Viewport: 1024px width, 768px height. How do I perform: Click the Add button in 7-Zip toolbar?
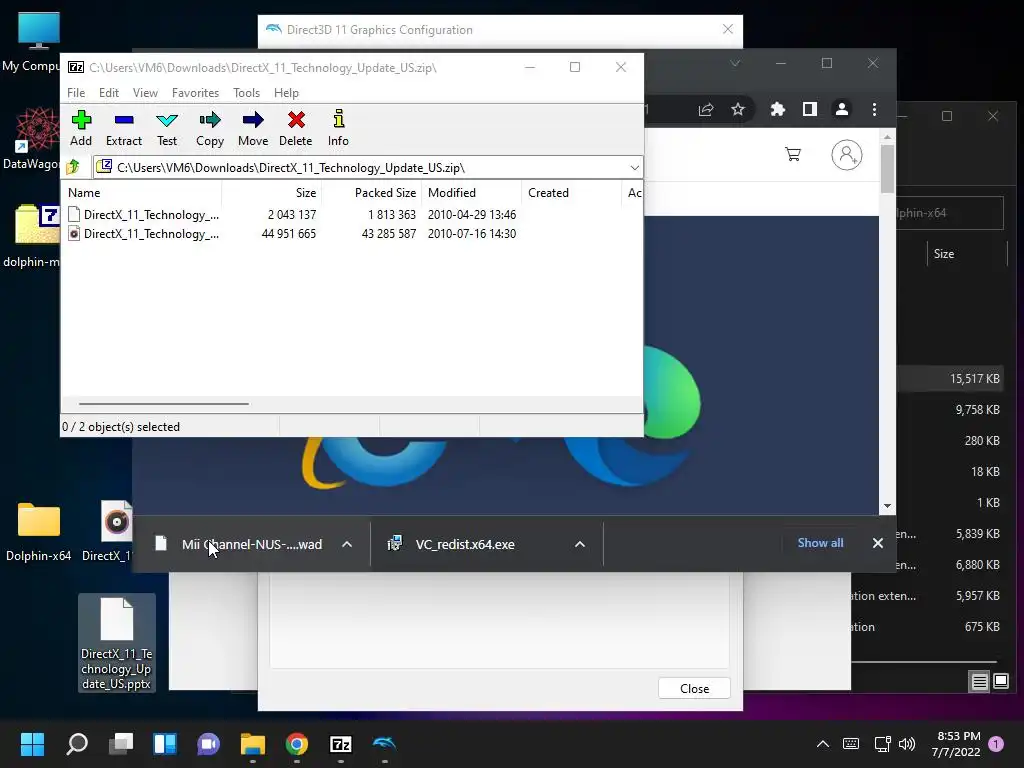[x=81, y=128]
